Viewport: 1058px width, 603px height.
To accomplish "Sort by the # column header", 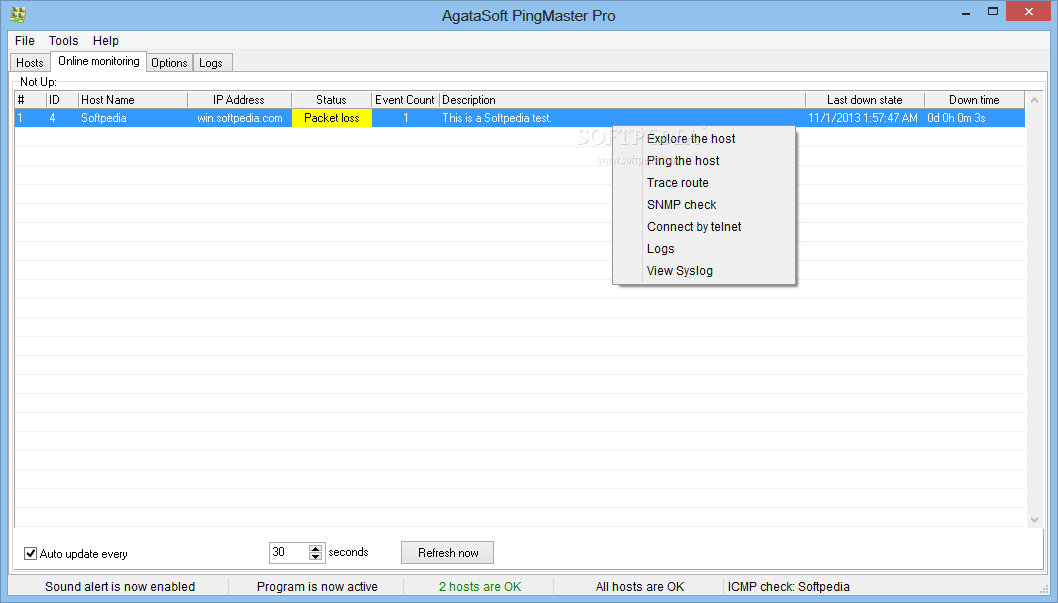I will (x=30, y=100).
